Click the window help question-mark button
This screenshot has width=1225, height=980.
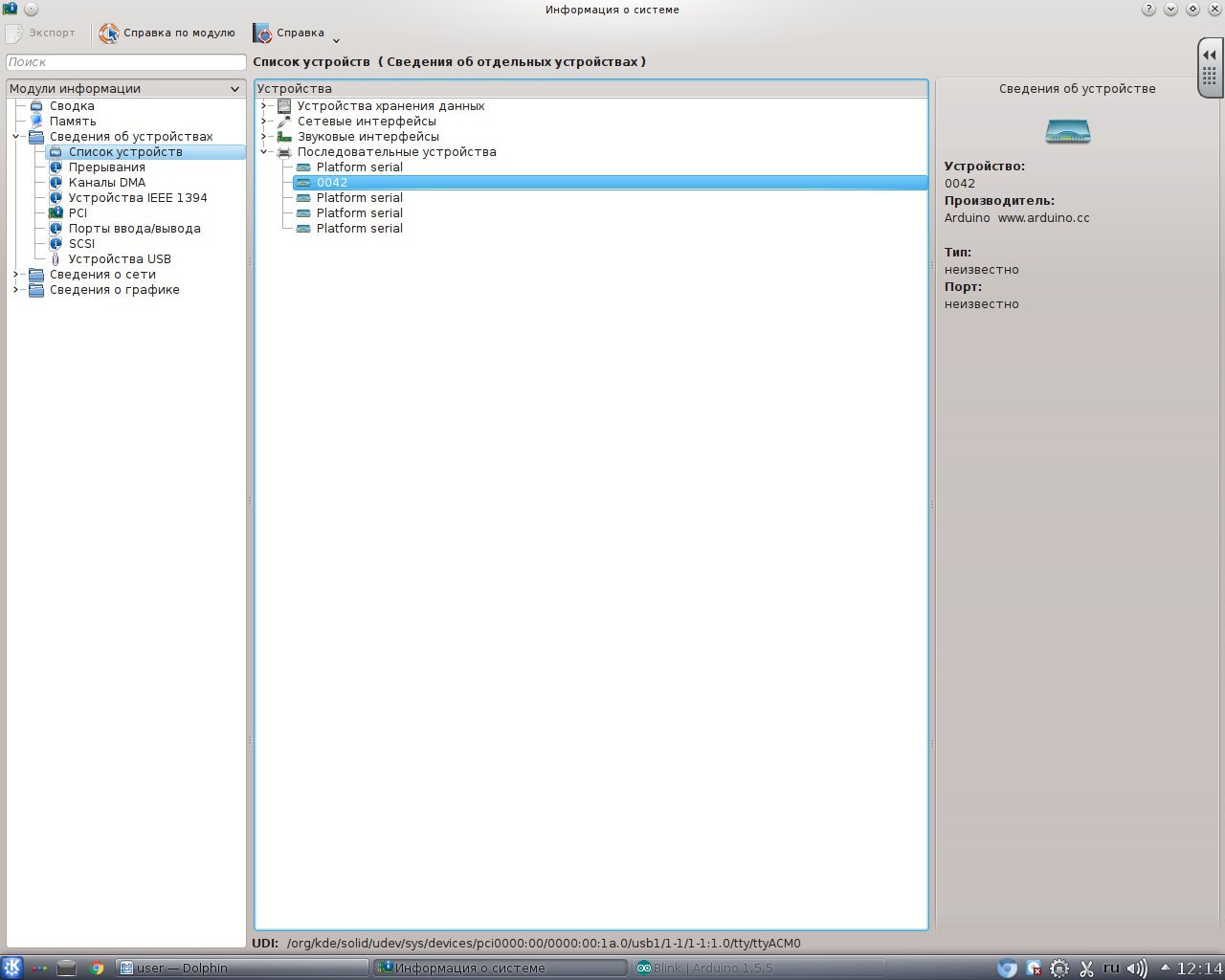(x=1148, y=10)
